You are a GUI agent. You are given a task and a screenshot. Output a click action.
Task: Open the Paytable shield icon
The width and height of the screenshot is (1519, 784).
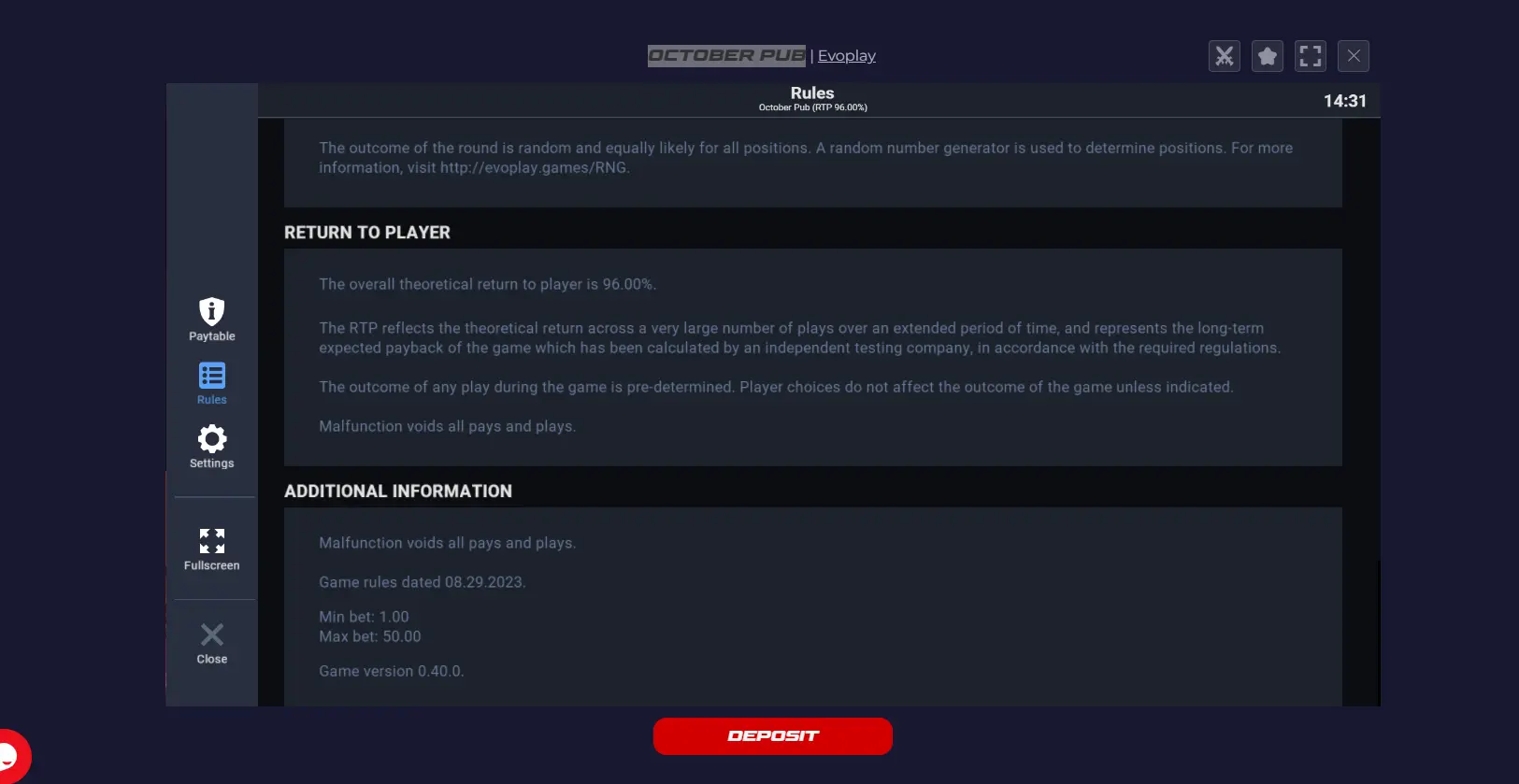click(x=212, y=311)
